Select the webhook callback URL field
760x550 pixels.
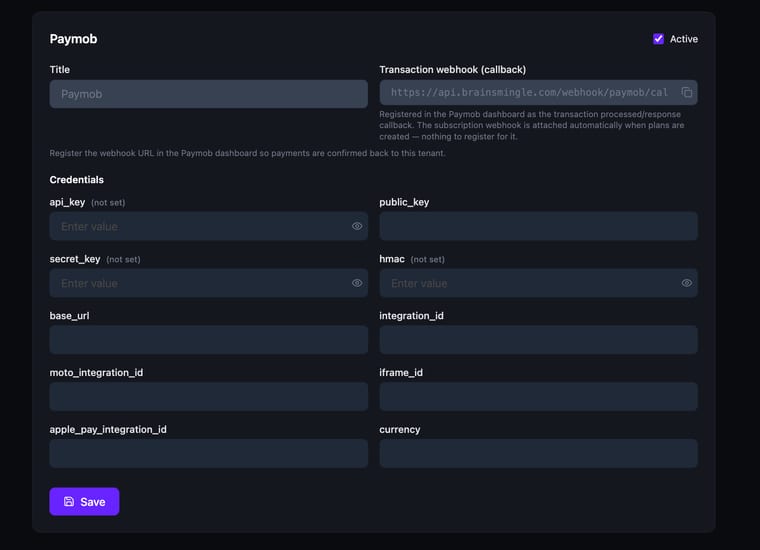coord(538,93)
